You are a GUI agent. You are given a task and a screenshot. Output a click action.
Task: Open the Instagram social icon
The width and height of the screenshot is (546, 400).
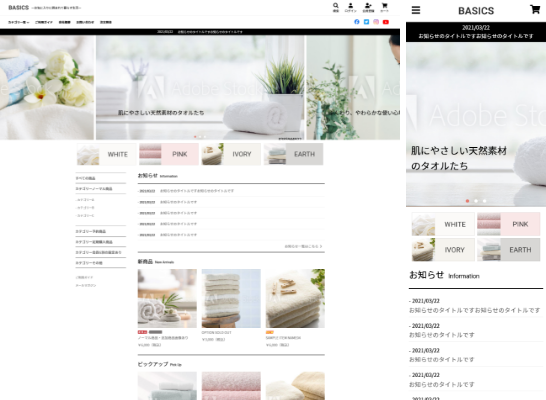click(376, 22)
